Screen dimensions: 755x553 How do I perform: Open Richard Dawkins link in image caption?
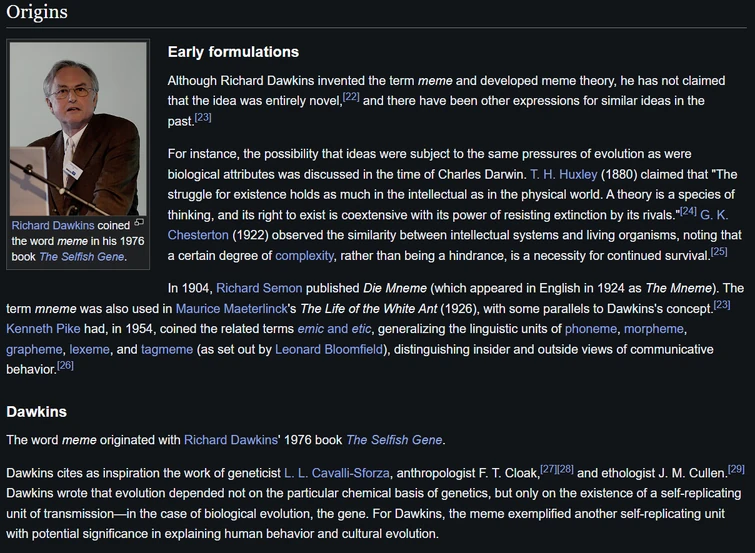tap(53, 225)
